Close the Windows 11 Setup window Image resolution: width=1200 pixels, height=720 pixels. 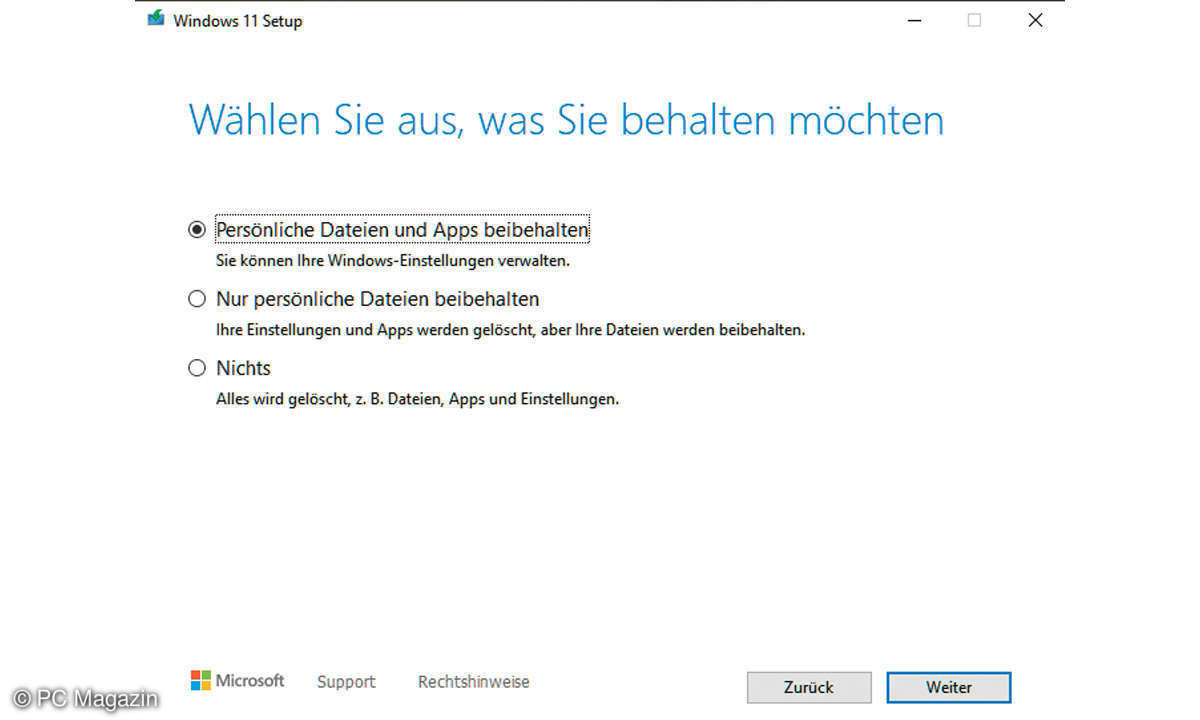(1035, 20)
